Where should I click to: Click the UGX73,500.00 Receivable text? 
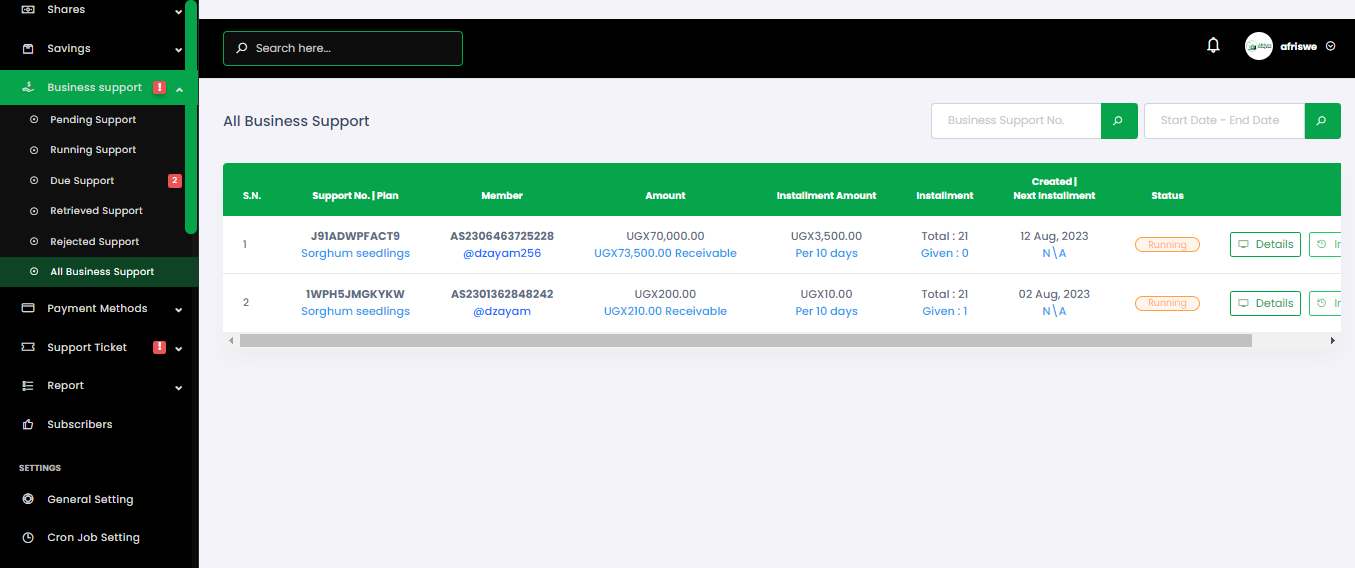(665, 253)
